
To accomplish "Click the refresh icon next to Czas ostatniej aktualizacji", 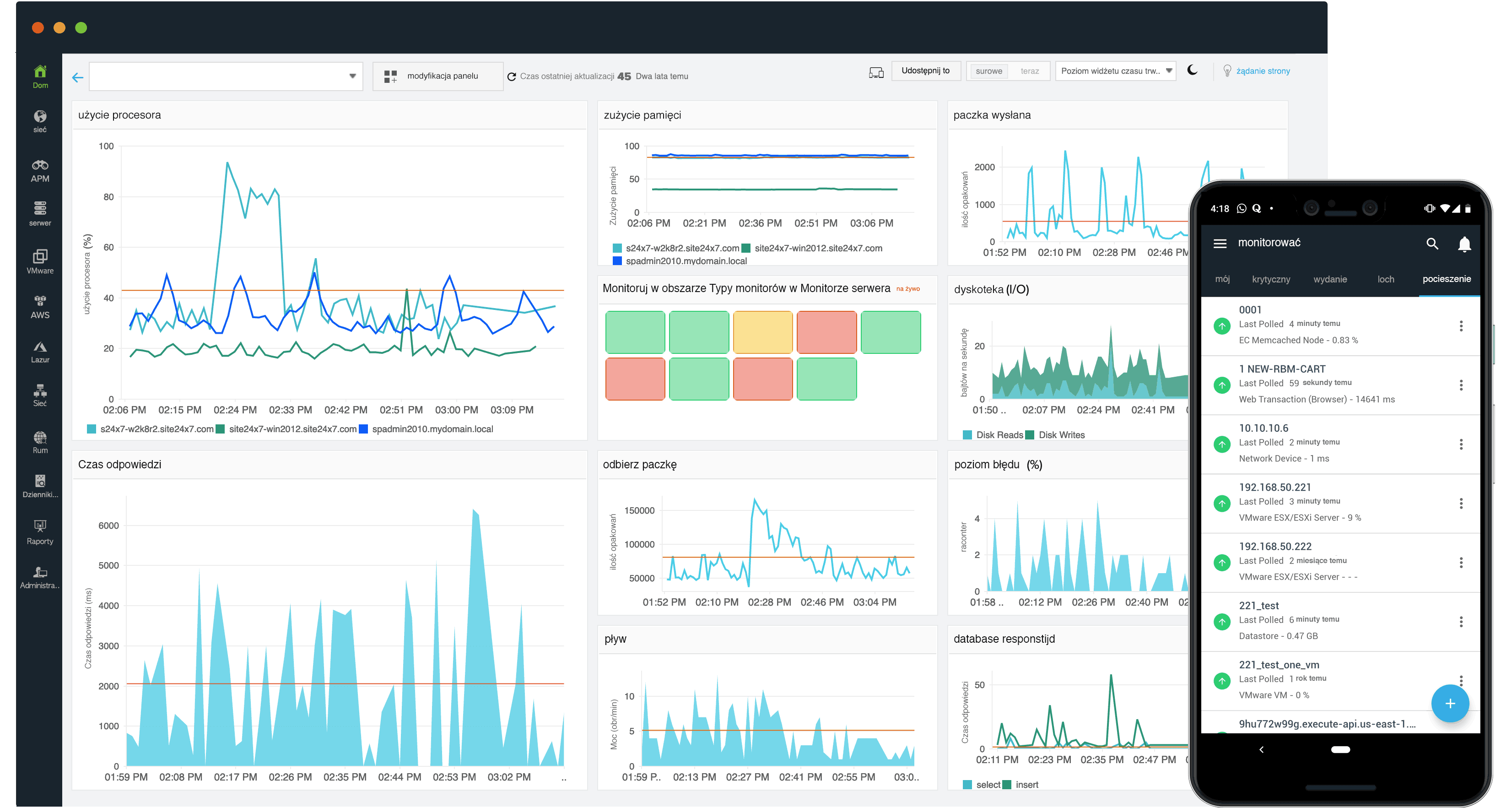I will (x=512, y=76).
